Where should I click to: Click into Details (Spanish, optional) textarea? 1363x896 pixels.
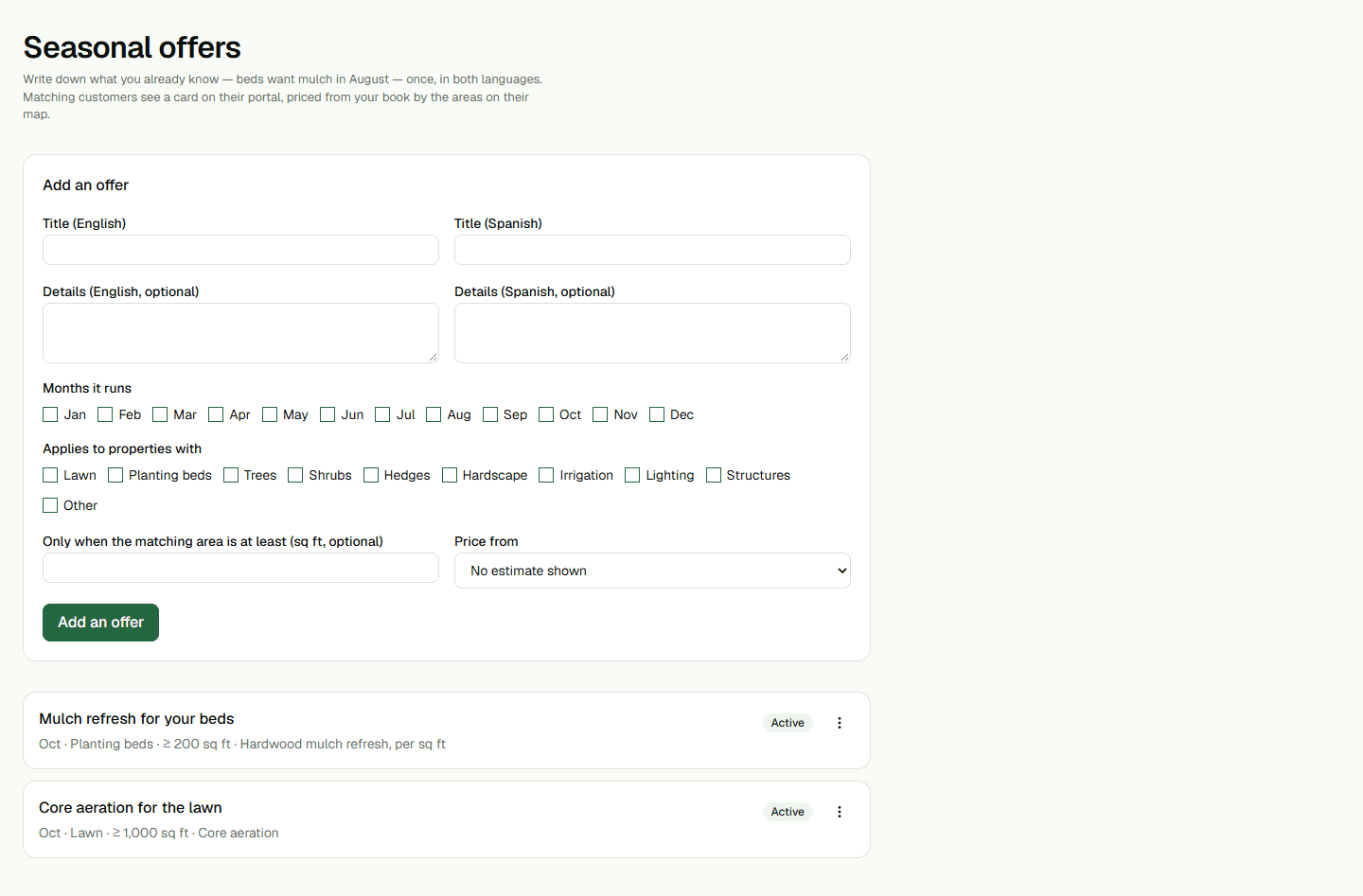pos(652,333)
